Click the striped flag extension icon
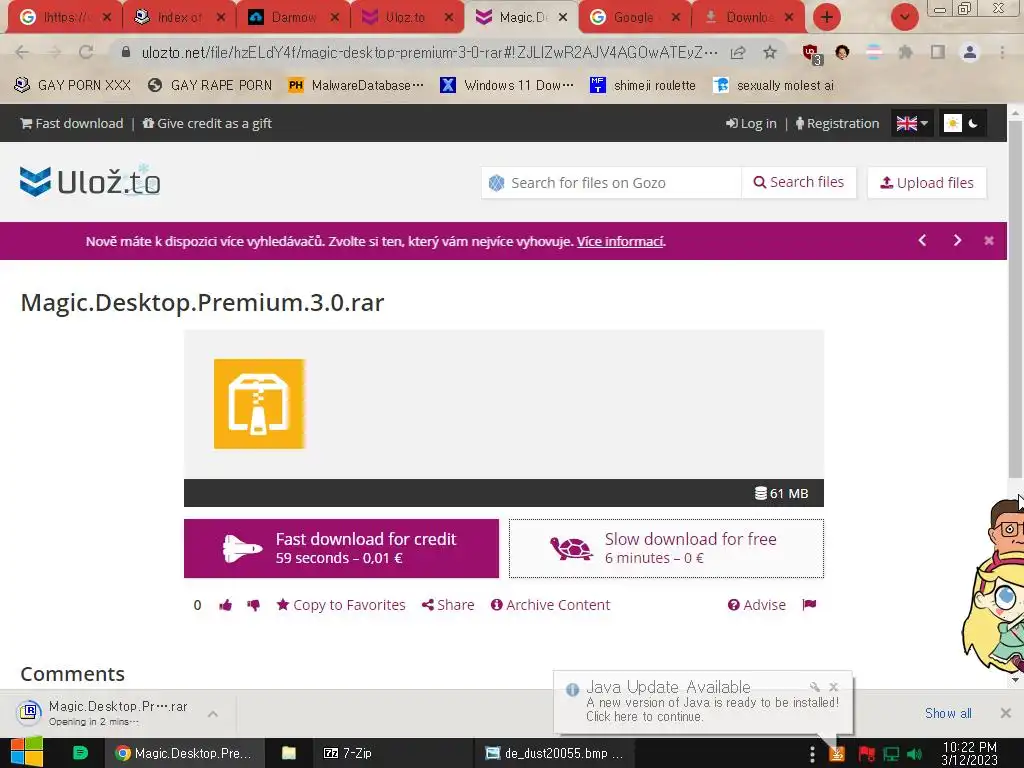This screenshot has height=768, width=1024. pos(874,52)
